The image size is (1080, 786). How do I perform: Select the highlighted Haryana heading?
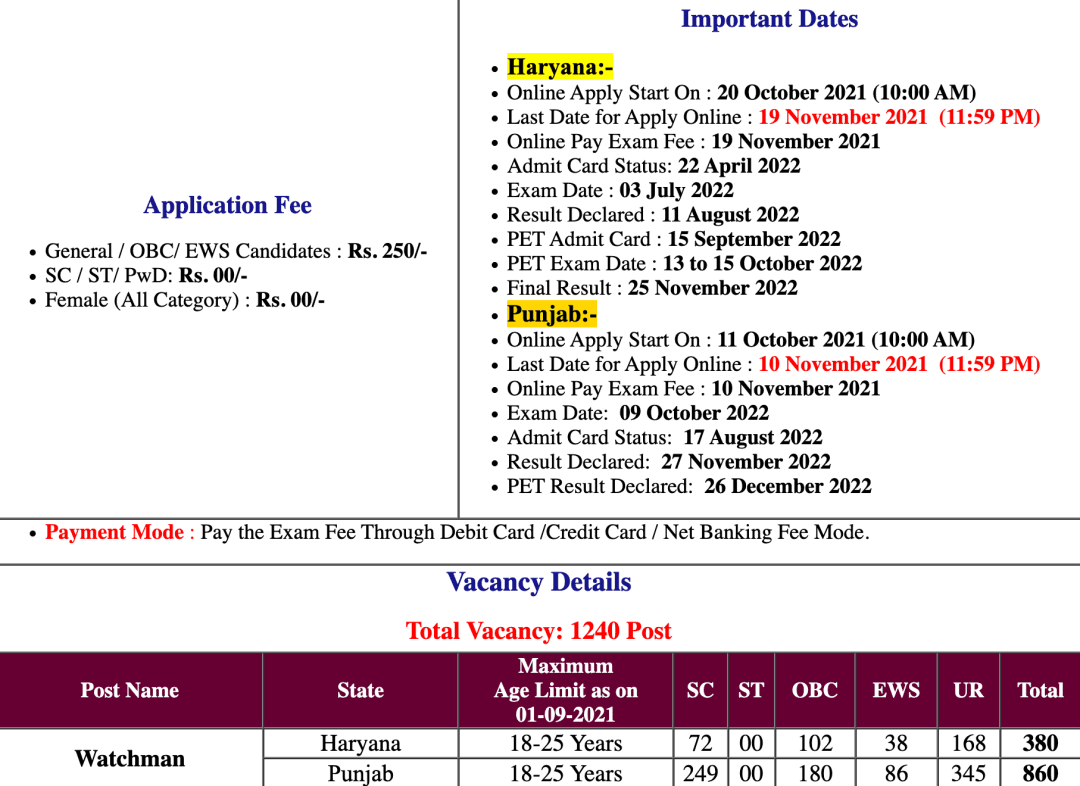coord(559,67)
